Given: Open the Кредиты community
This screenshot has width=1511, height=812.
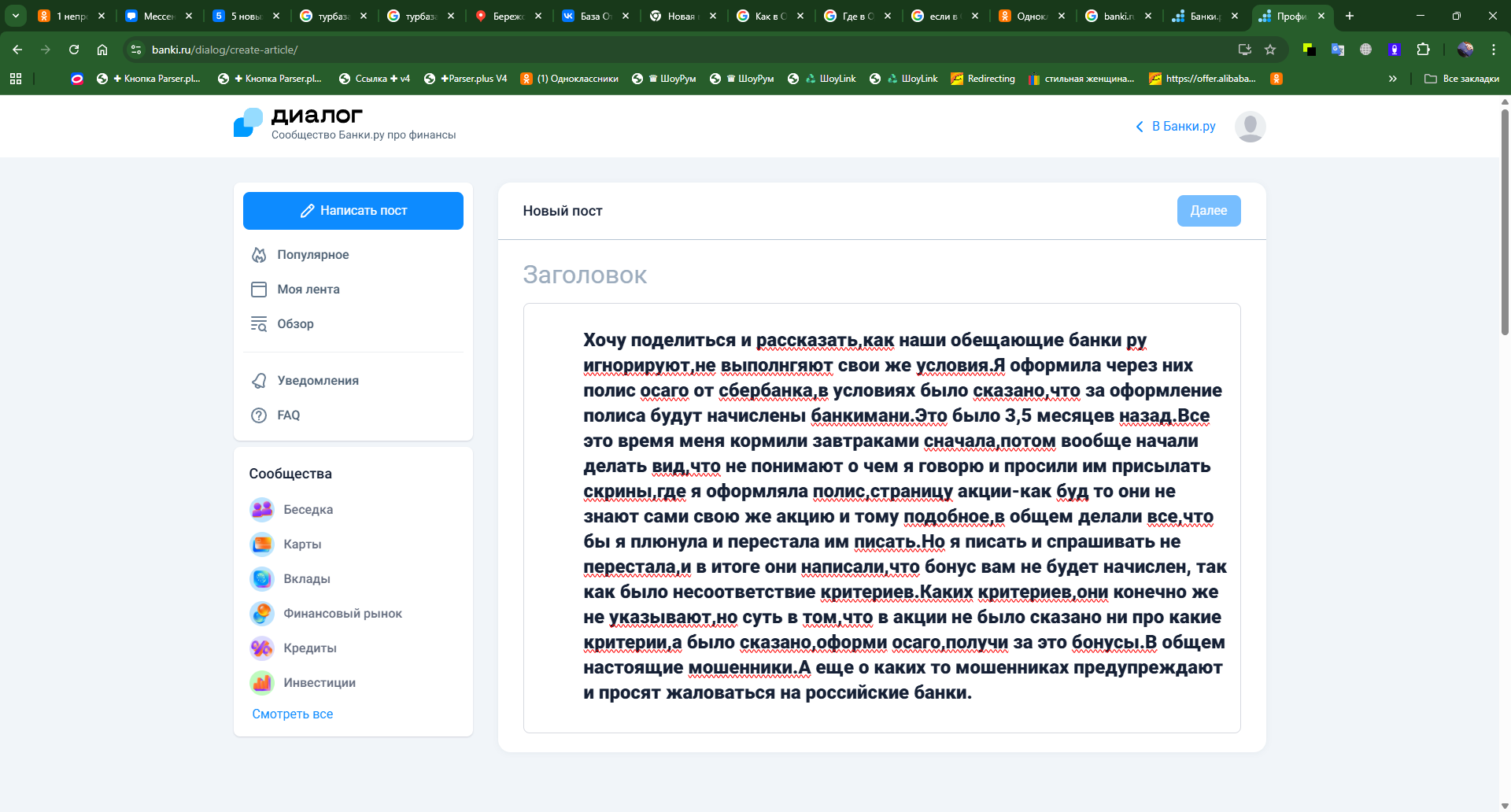Looking at the screenshot, I should click(293, 648).
